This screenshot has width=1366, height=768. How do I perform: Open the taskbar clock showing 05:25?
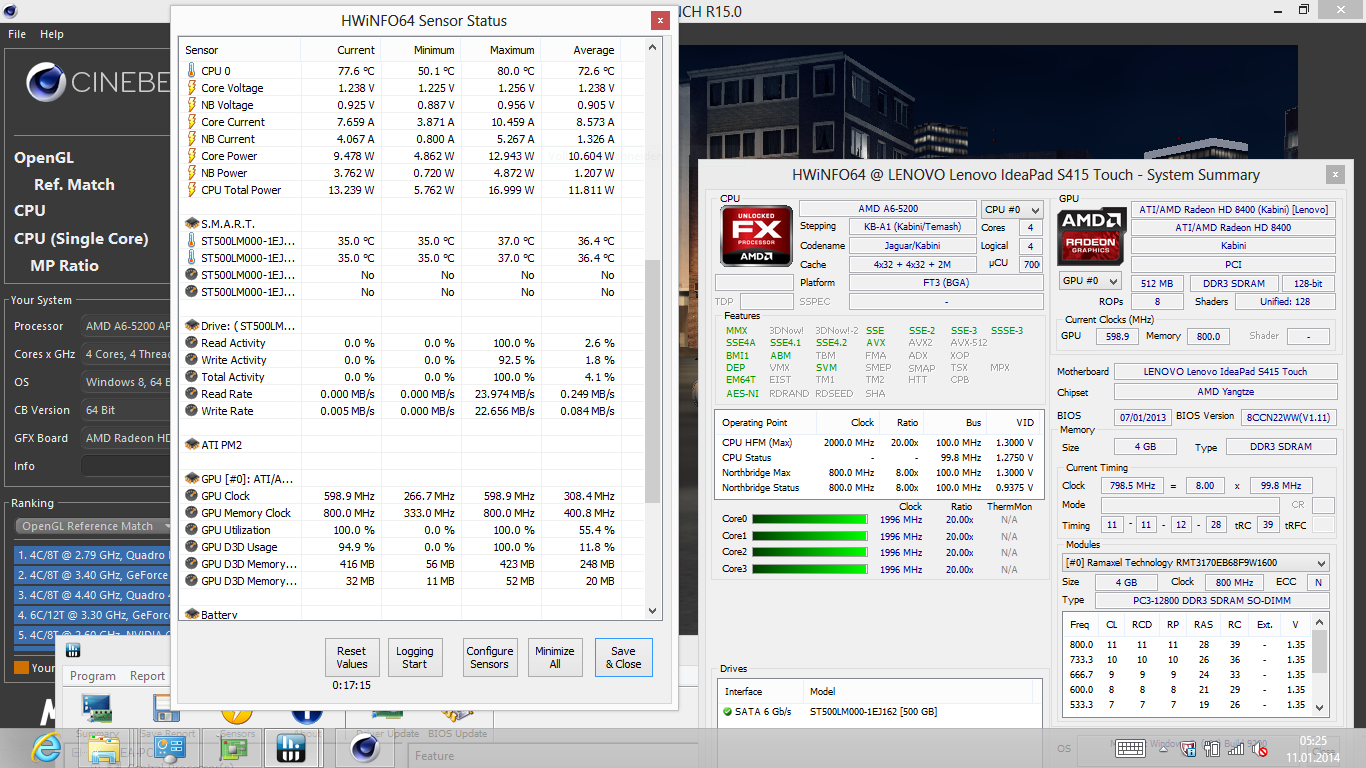pos(1313,748)
